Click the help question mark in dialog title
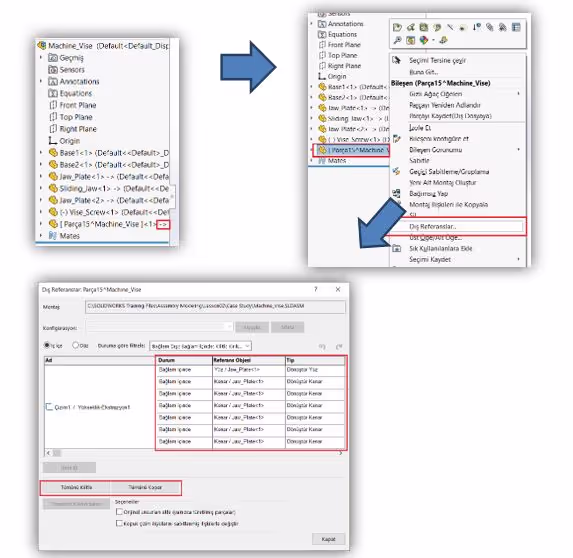The height and width of the screenshot is (558, 573). point(316,289)
